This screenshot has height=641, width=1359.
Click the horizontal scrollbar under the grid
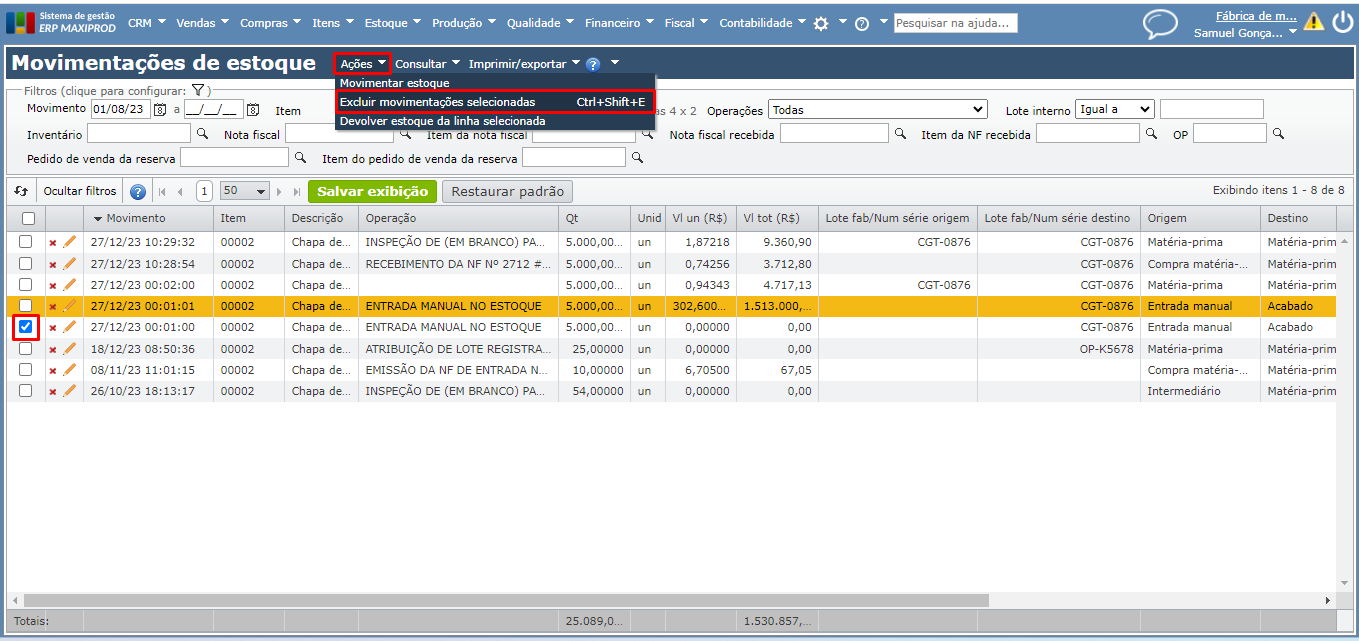[500, 600]
